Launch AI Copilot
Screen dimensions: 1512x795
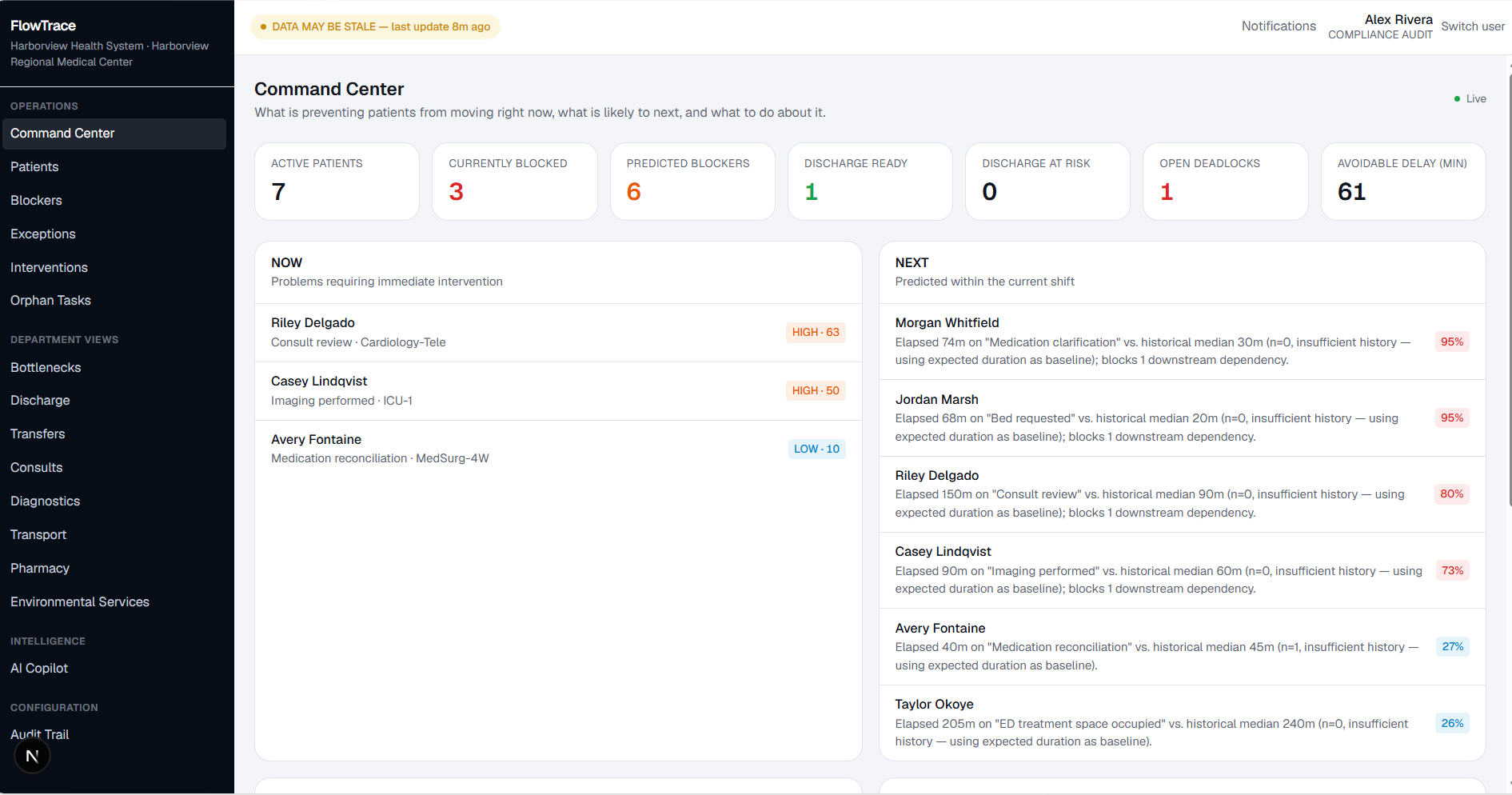coord(114,669)
